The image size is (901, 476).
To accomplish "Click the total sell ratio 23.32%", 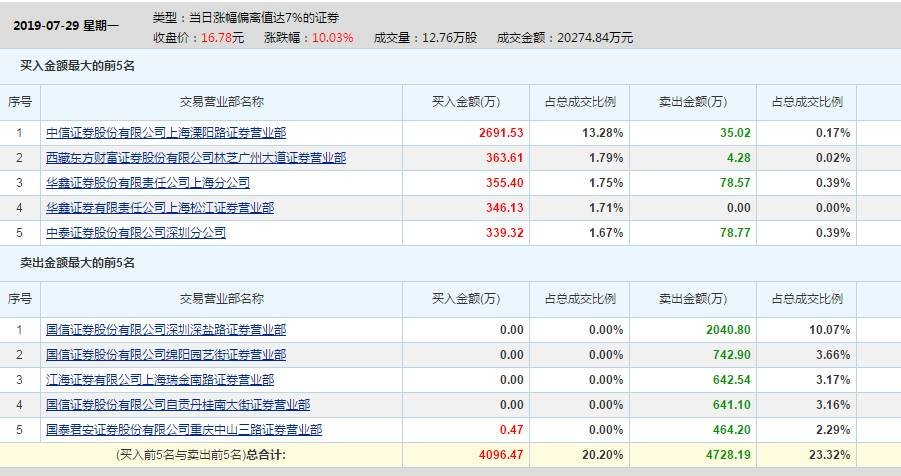I will [x=829, y=455].
